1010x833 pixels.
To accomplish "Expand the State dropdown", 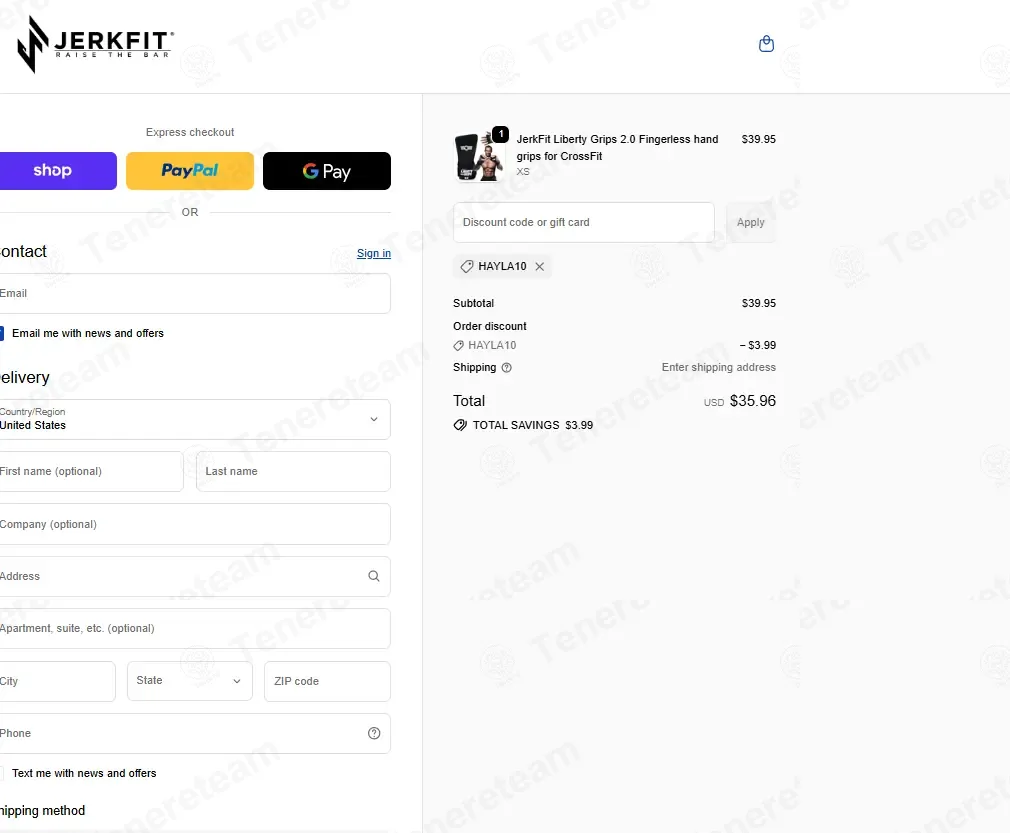I will coord(190,681).
